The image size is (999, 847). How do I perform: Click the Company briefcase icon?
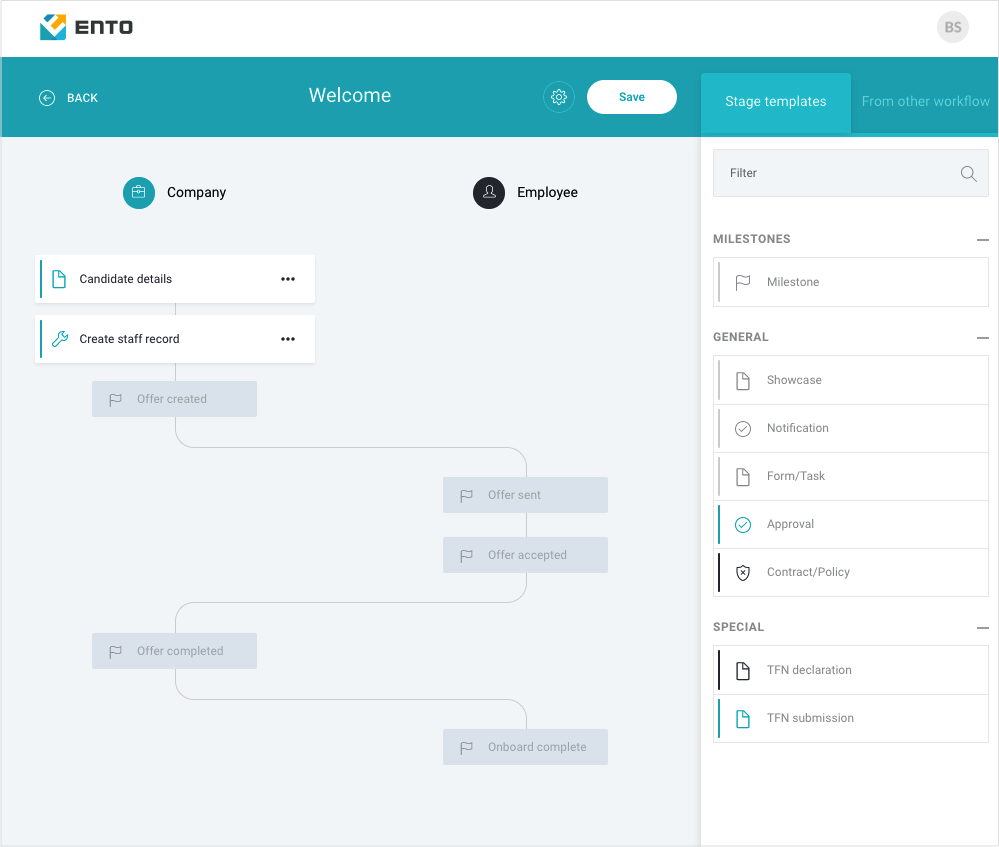point(139,192)
